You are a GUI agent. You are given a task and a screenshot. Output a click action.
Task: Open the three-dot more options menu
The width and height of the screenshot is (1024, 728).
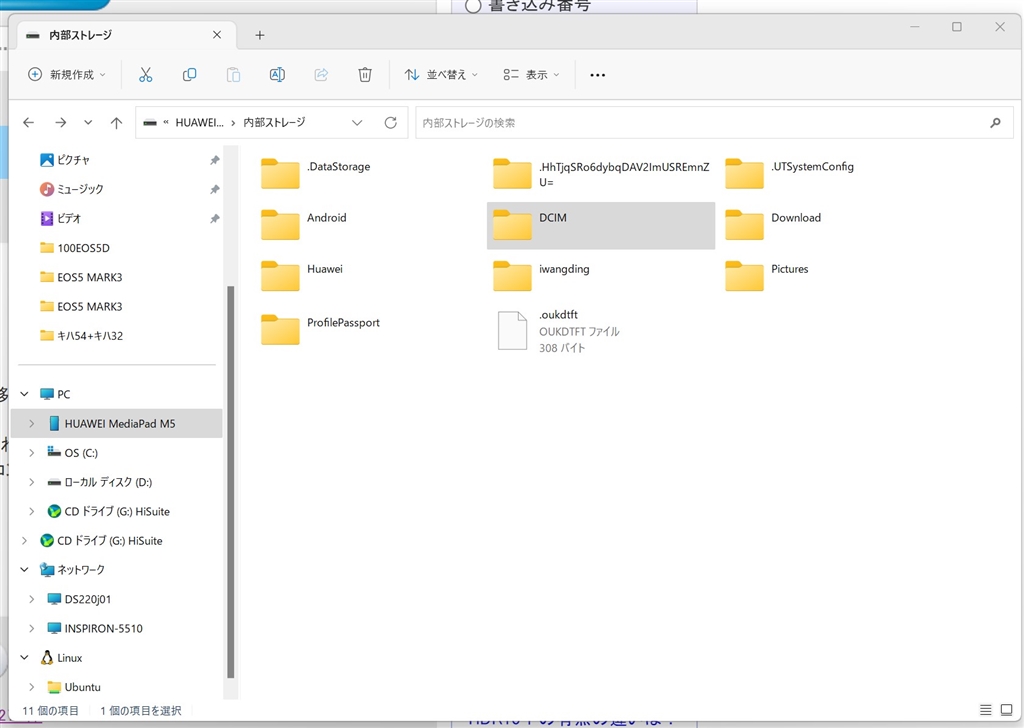click(x=597, y=75)
